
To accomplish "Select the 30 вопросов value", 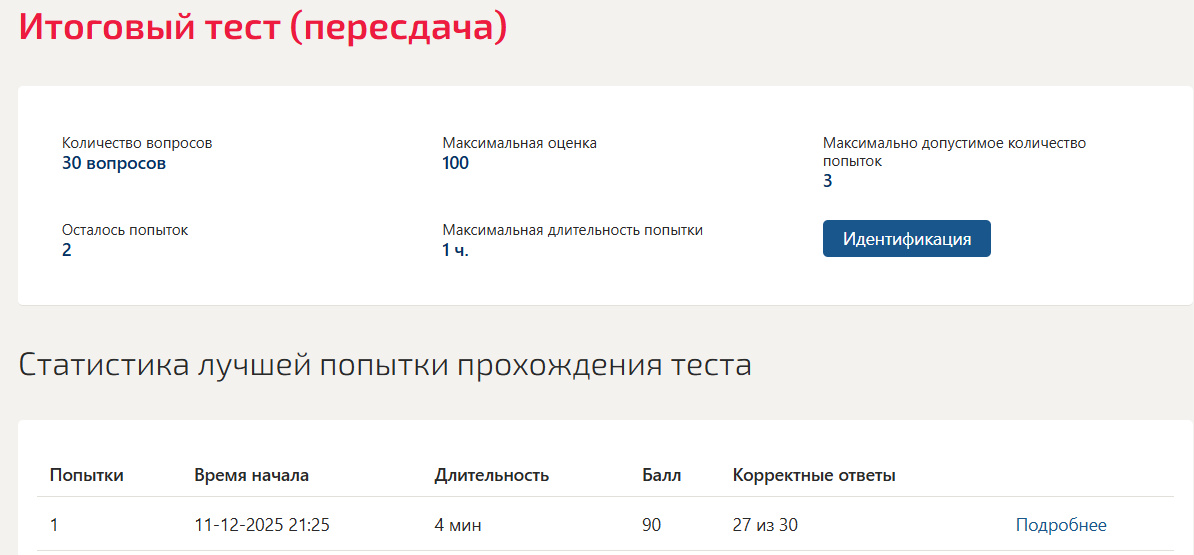I will [x=113, y=163].
